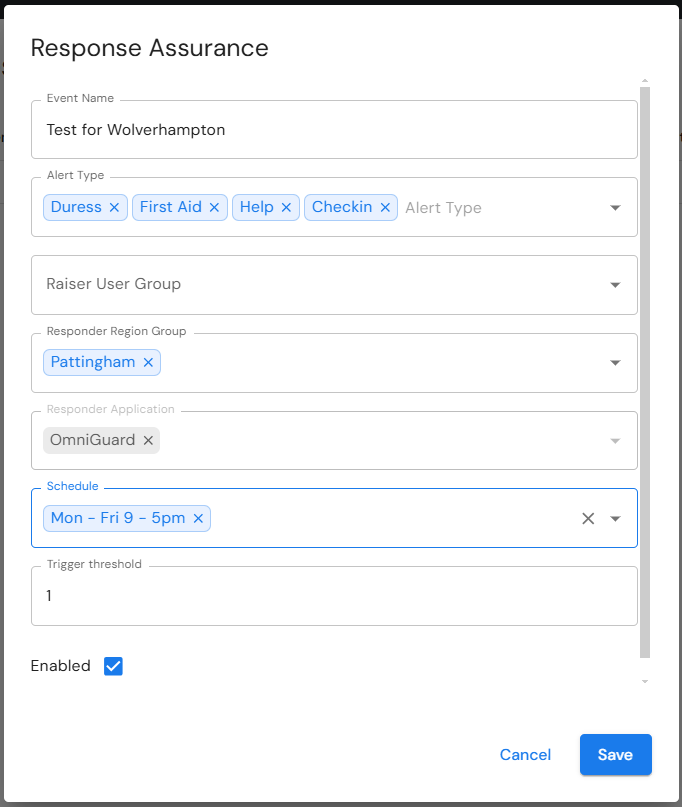
Task: Click the scrollbar down arrow
Action: click(x=645, y=681)
